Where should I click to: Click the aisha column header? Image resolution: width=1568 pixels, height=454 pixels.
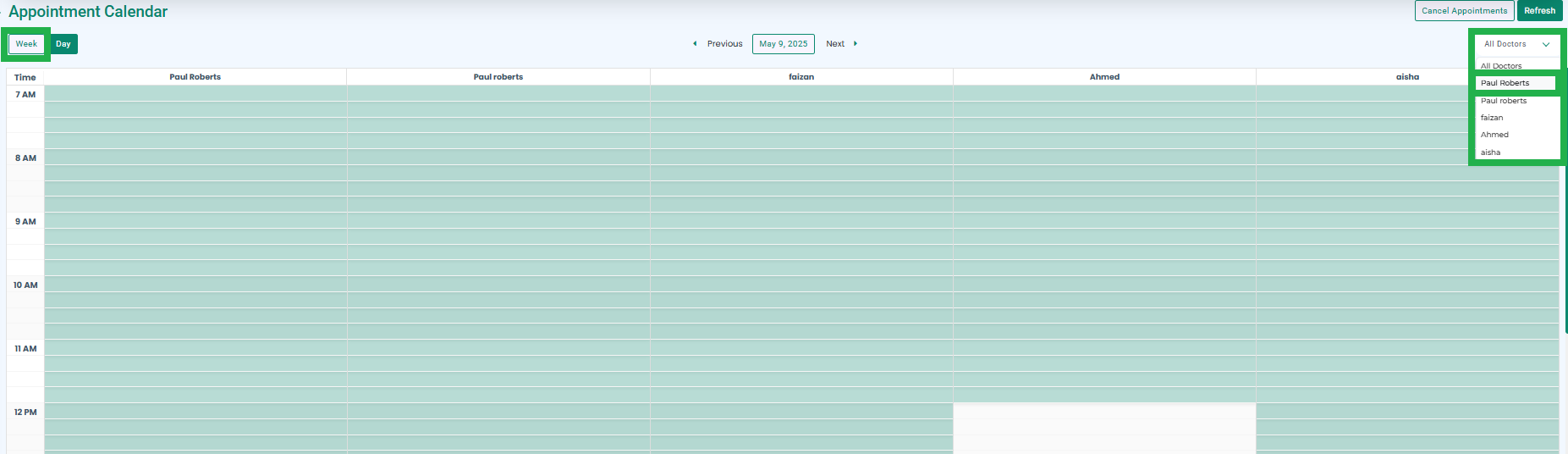1407,77
